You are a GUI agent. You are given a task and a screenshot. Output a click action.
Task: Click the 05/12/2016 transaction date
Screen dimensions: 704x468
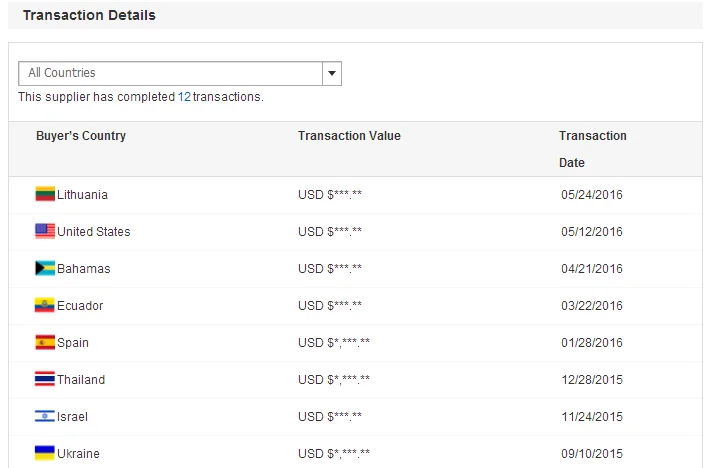point(592,232)
